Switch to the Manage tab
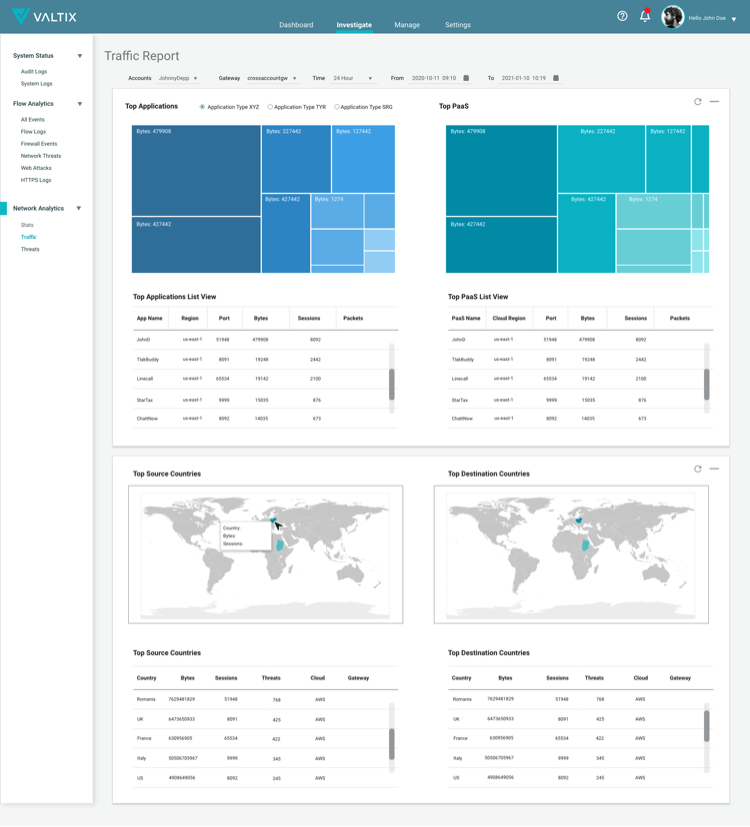The height and width of the screenshot is (827, 750). (x=407, y=25)
